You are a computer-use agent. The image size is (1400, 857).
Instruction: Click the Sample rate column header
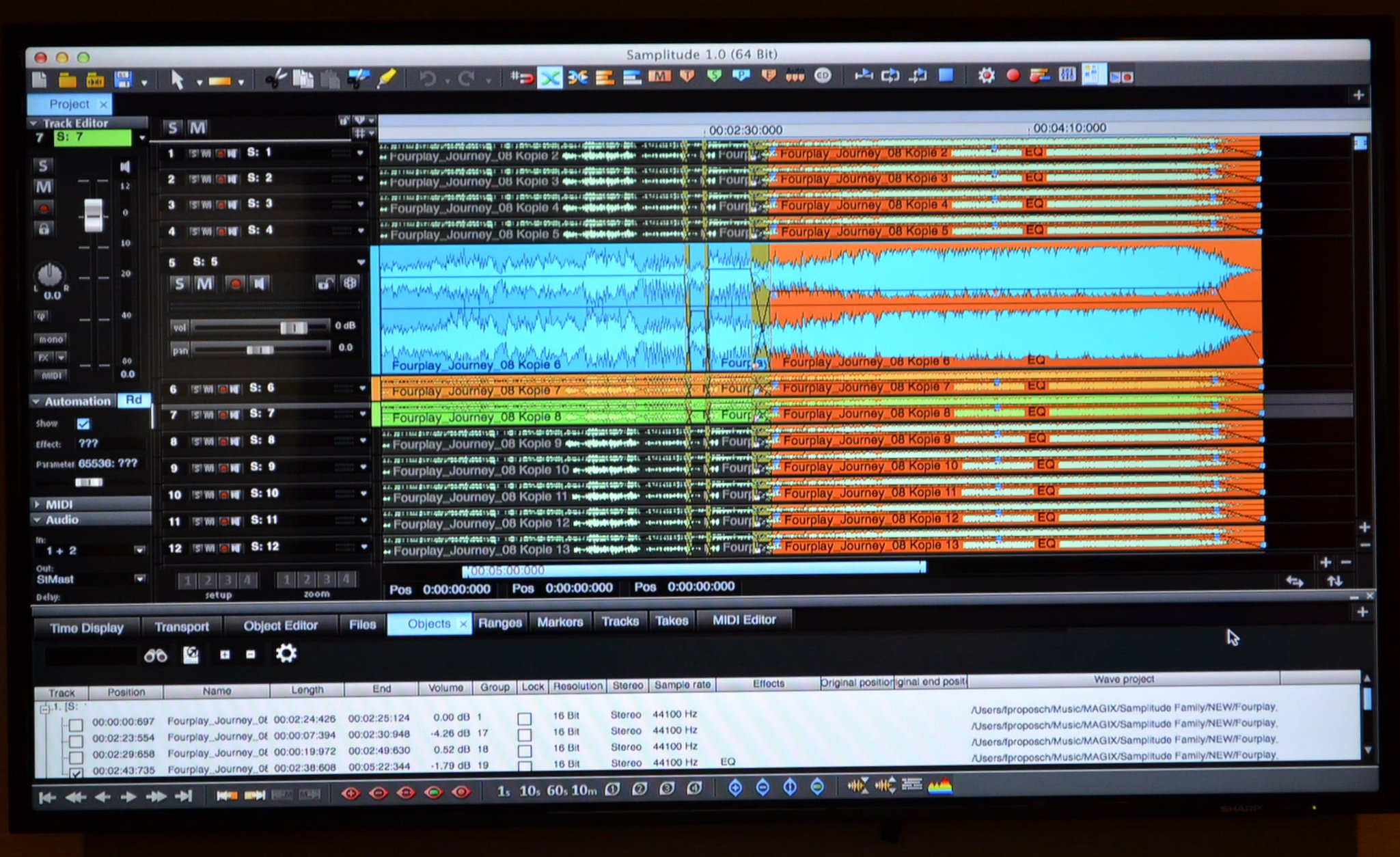683,685
